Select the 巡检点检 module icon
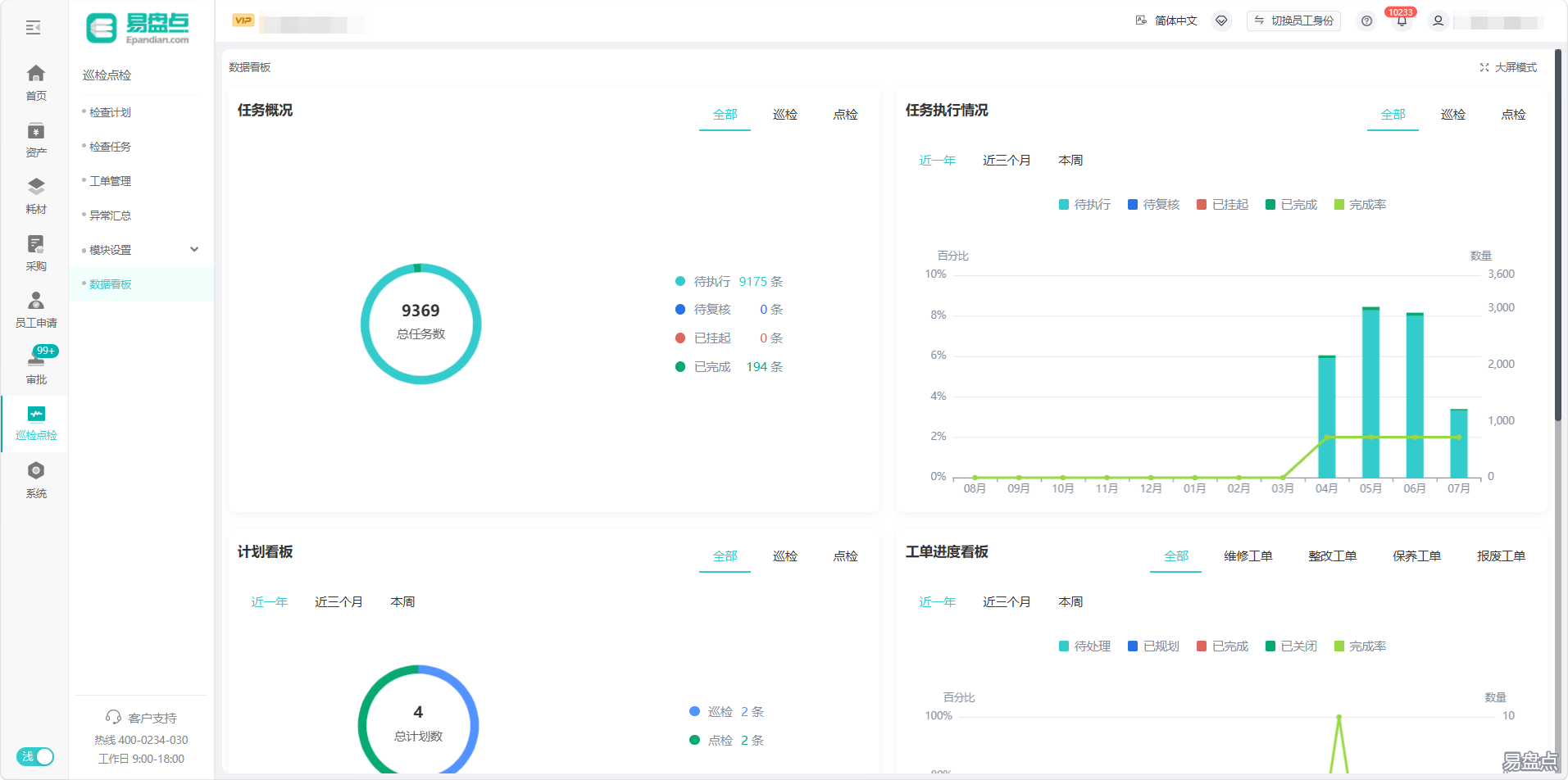The height and width of the screenshot is (780, 1568). pos(36,414)
